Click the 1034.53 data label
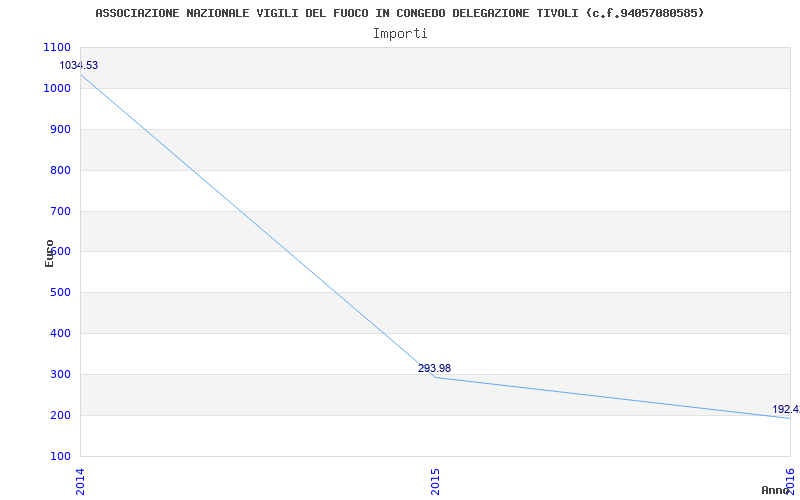The width and height of the screenshot is (800, 500). [x=79, y=65]
